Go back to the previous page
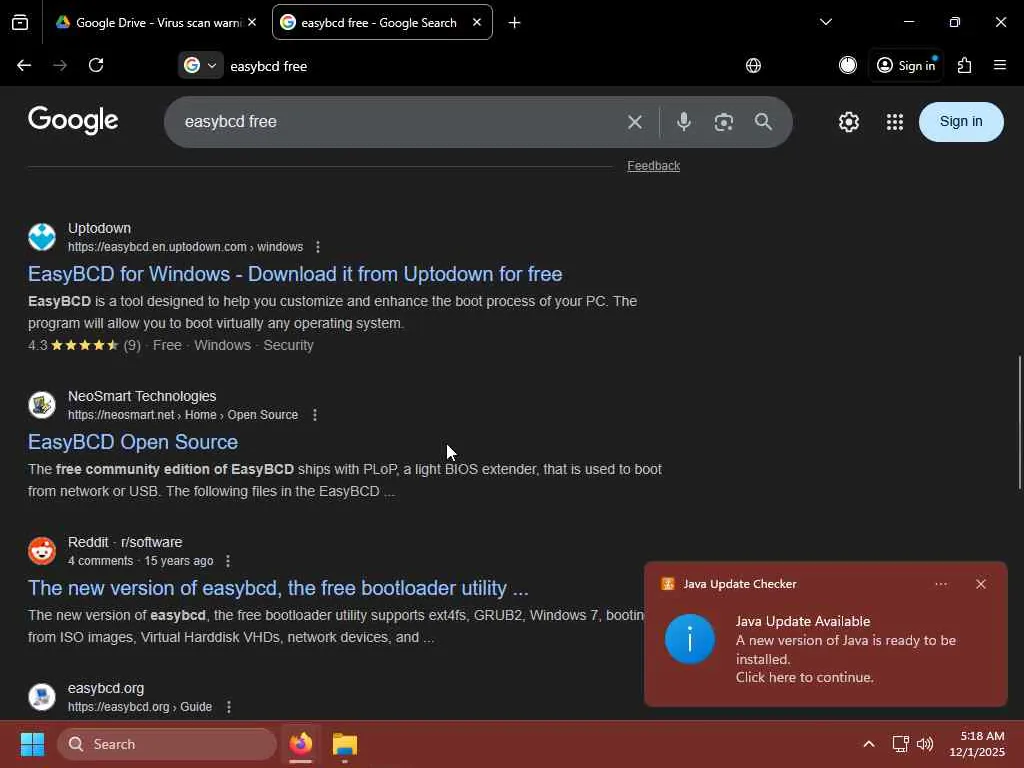This screenshot has width=1024, height=768. (24, 65)
